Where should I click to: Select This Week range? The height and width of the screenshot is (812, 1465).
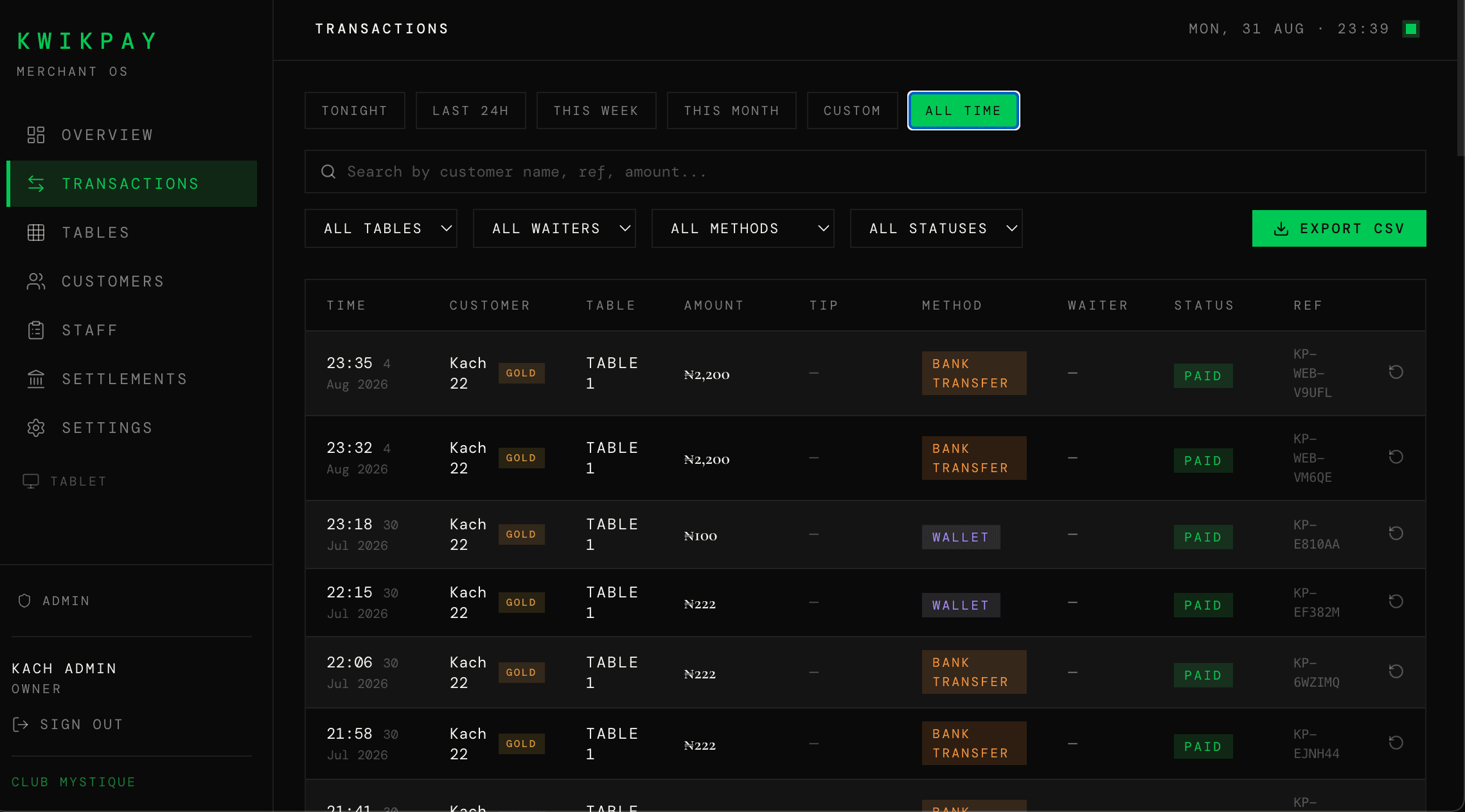[596, 110]
